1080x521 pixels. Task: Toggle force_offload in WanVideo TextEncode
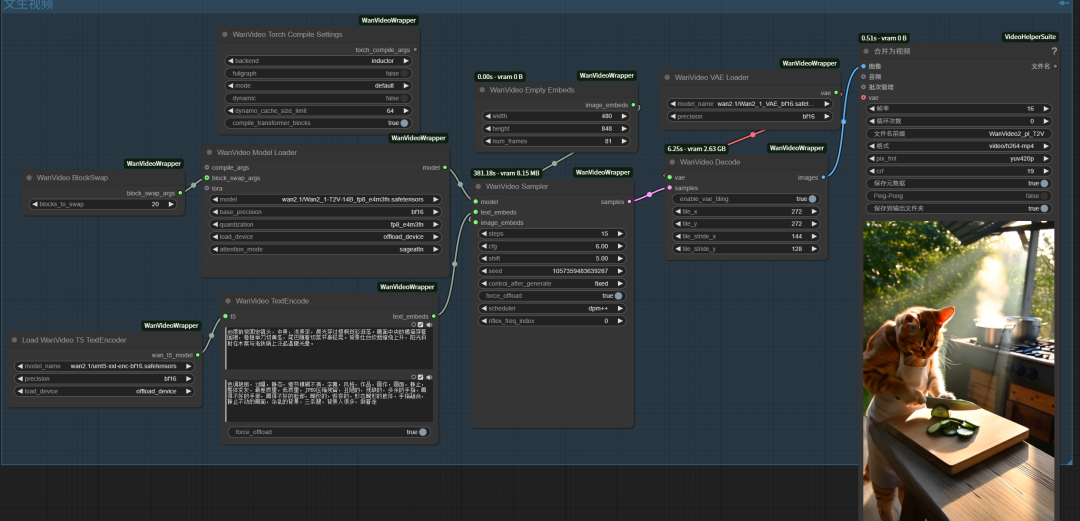[423, 432]
